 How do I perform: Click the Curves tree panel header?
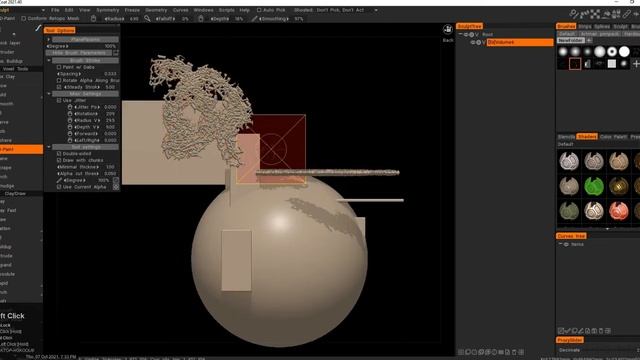point(571,236)
